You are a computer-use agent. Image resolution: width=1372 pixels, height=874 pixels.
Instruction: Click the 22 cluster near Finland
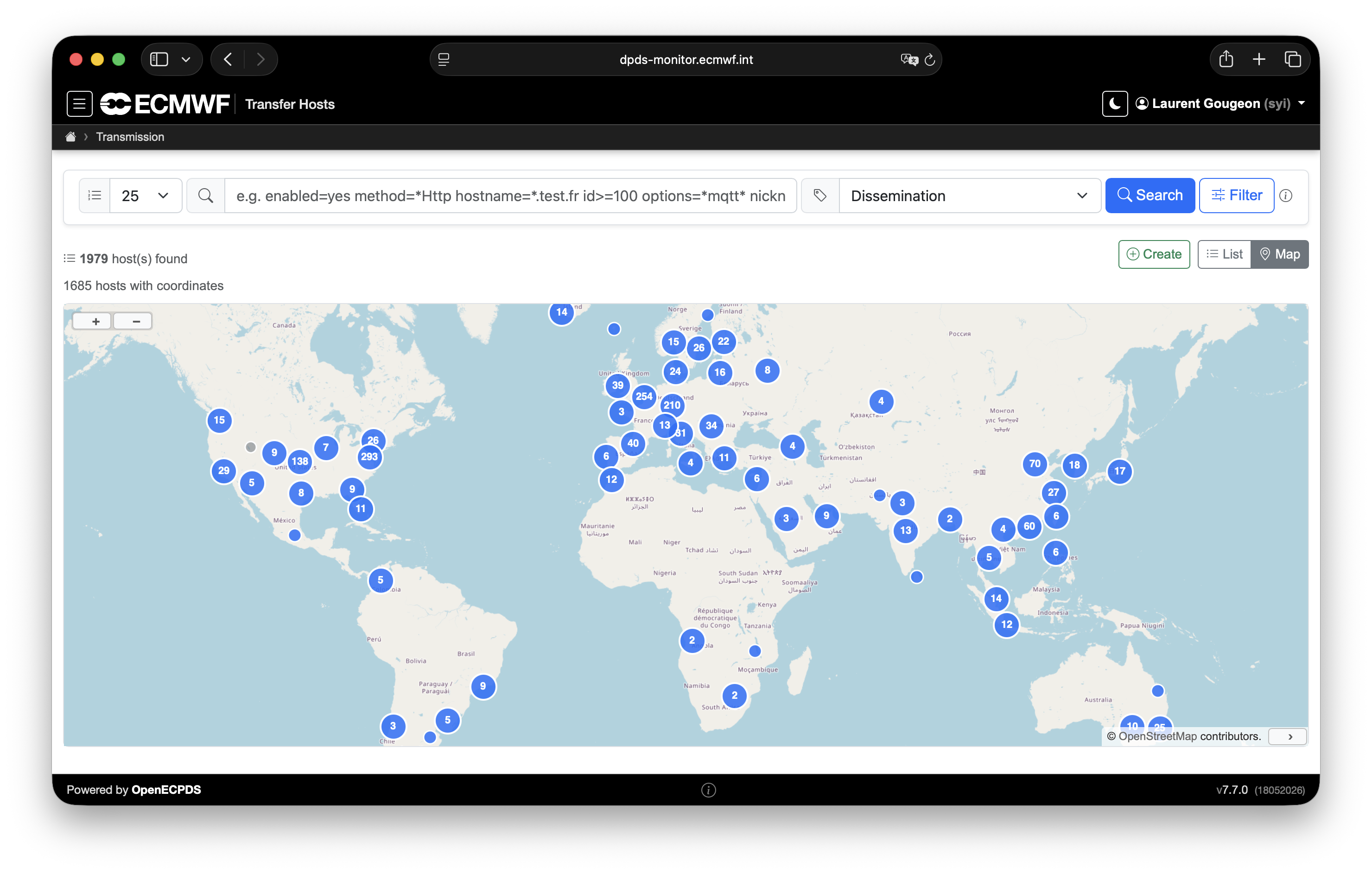(723, 341)
